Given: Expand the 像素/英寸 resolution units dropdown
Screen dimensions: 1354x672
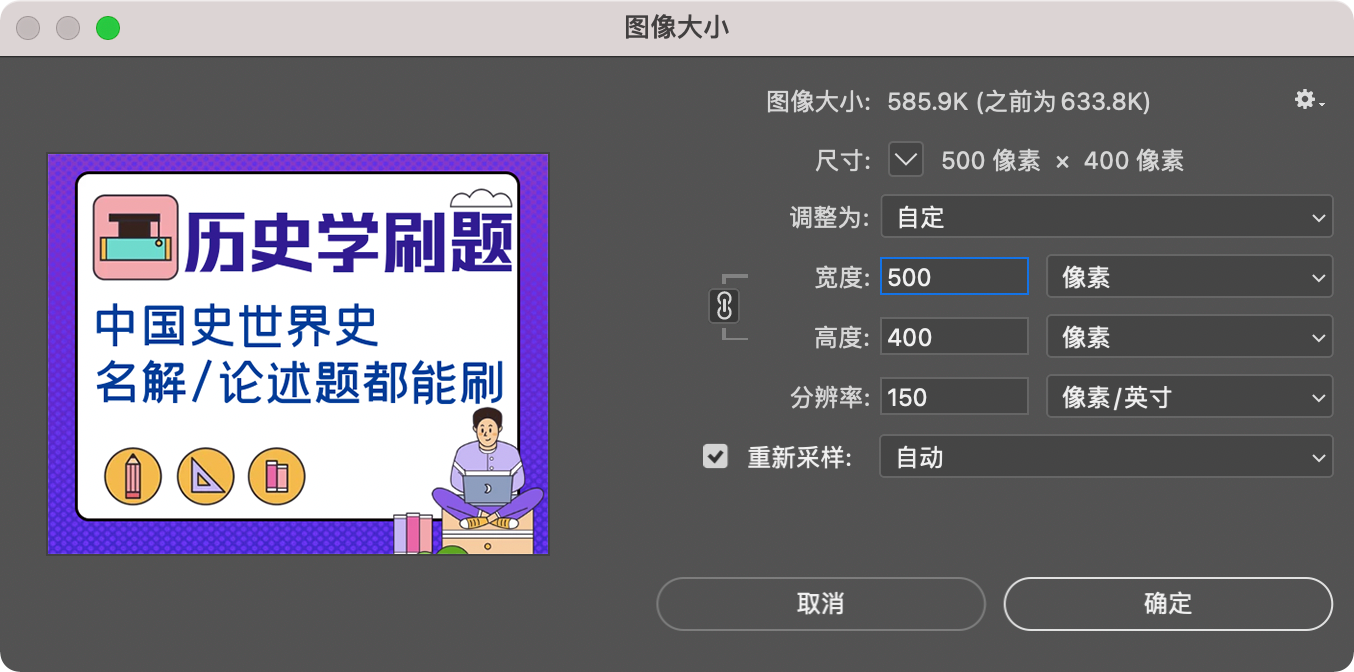Looking at the screenshot, I should 1190,397.
